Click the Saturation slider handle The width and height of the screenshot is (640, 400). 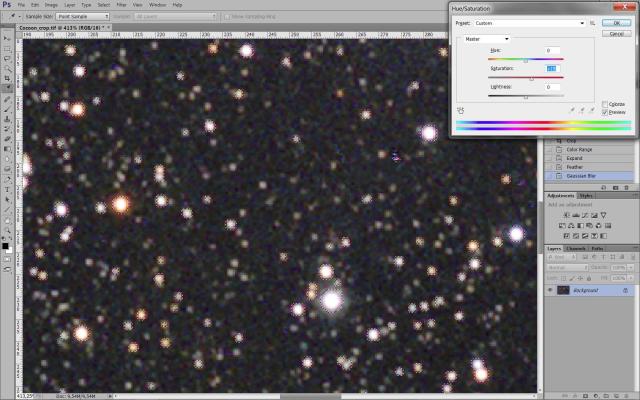tap(532, 78)
